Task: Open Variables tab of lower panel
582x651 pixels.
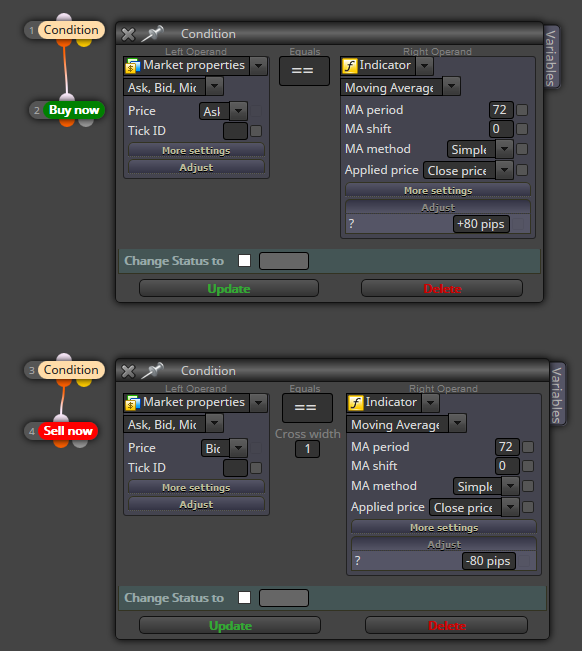Action: click(557, 394)
